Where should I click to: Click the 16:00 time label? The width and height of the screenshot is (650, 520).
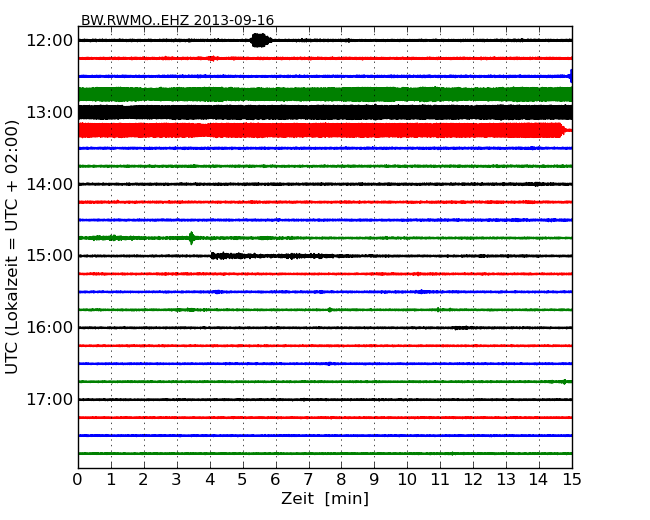click(49, 328)
